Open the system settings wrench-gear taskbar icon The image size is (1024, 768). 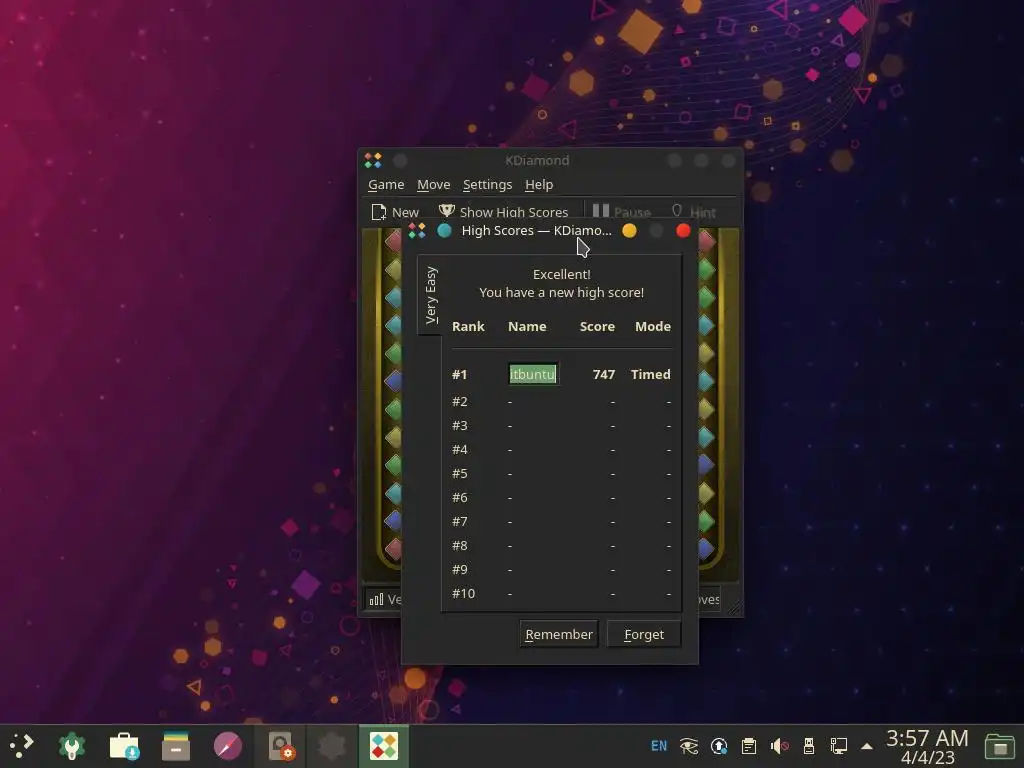pos(72,746)
